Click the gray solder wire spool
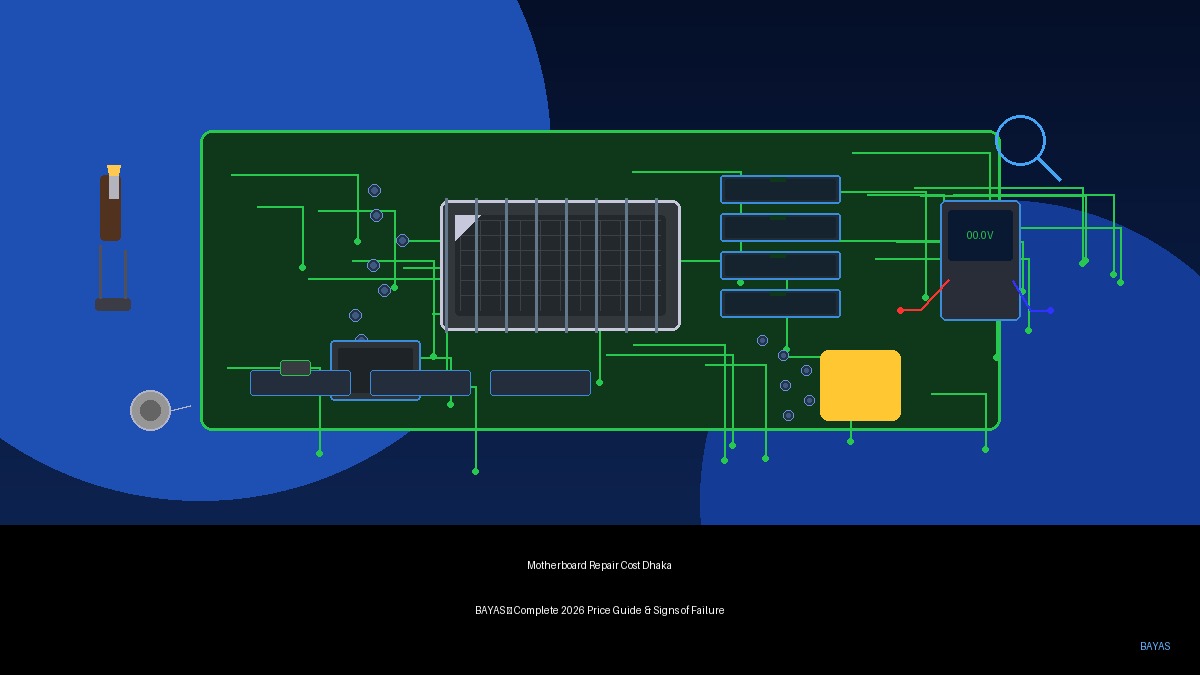Screen dimensions: 1200x675 point(150,410)
